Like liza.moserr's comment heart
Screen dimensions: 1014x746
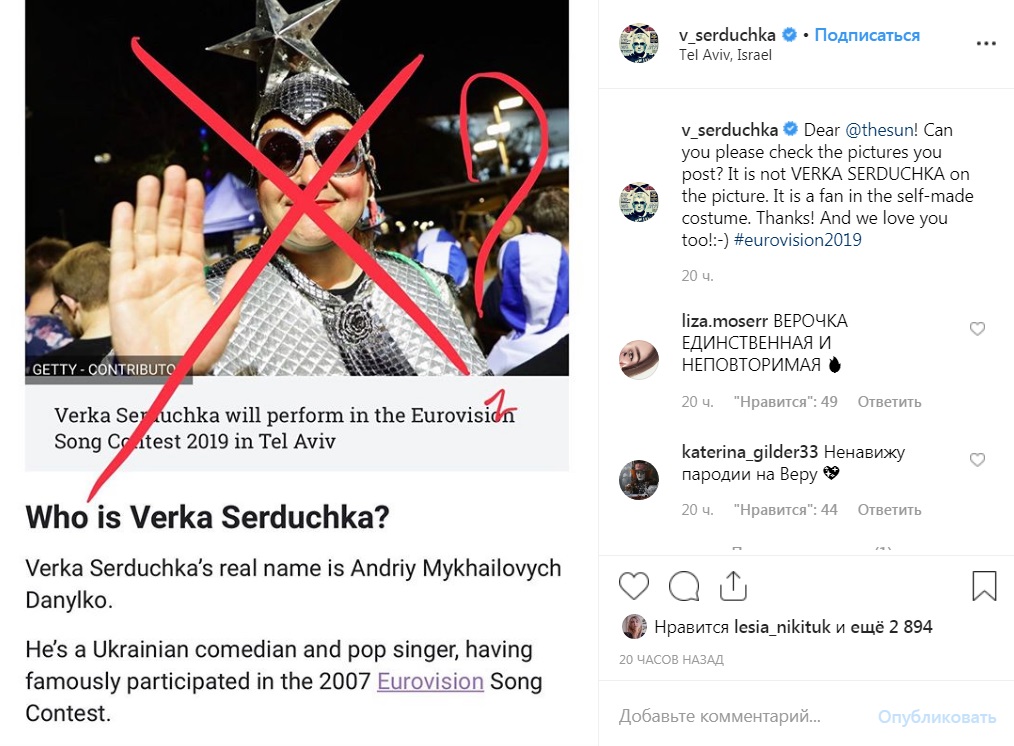[x=977, y=329]
